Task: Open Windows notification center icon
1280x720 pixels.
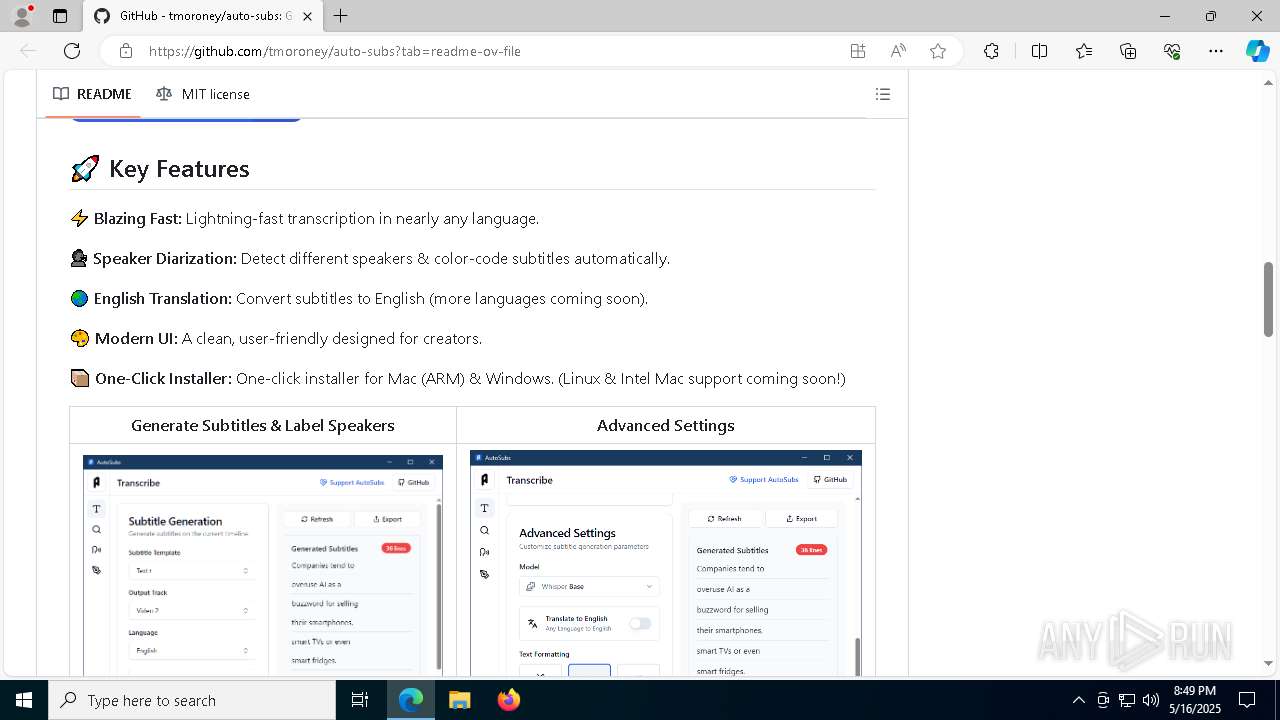Action: (1248, 700)
